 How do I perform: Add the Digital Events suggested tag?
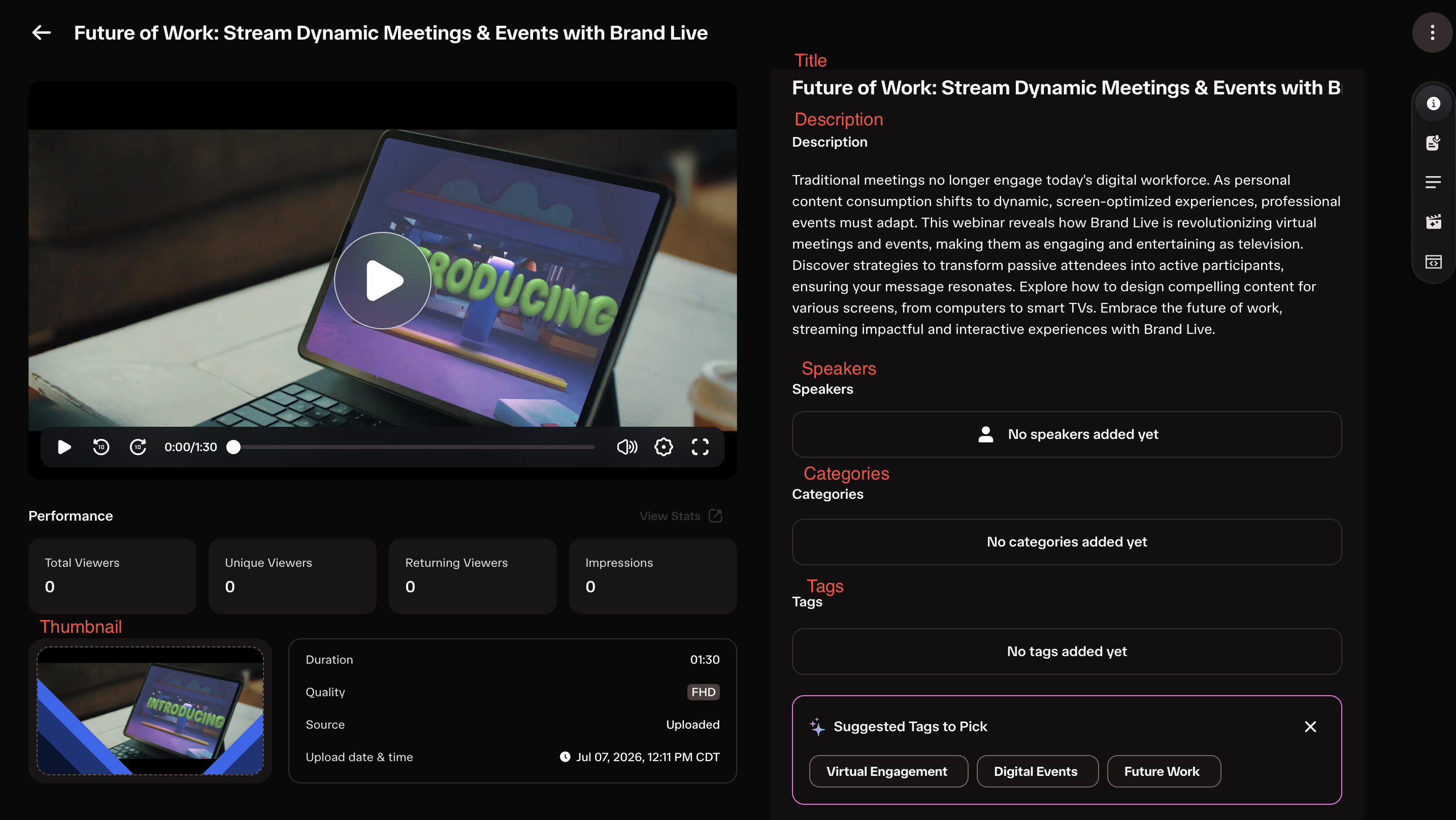(x=1038, y=771)
